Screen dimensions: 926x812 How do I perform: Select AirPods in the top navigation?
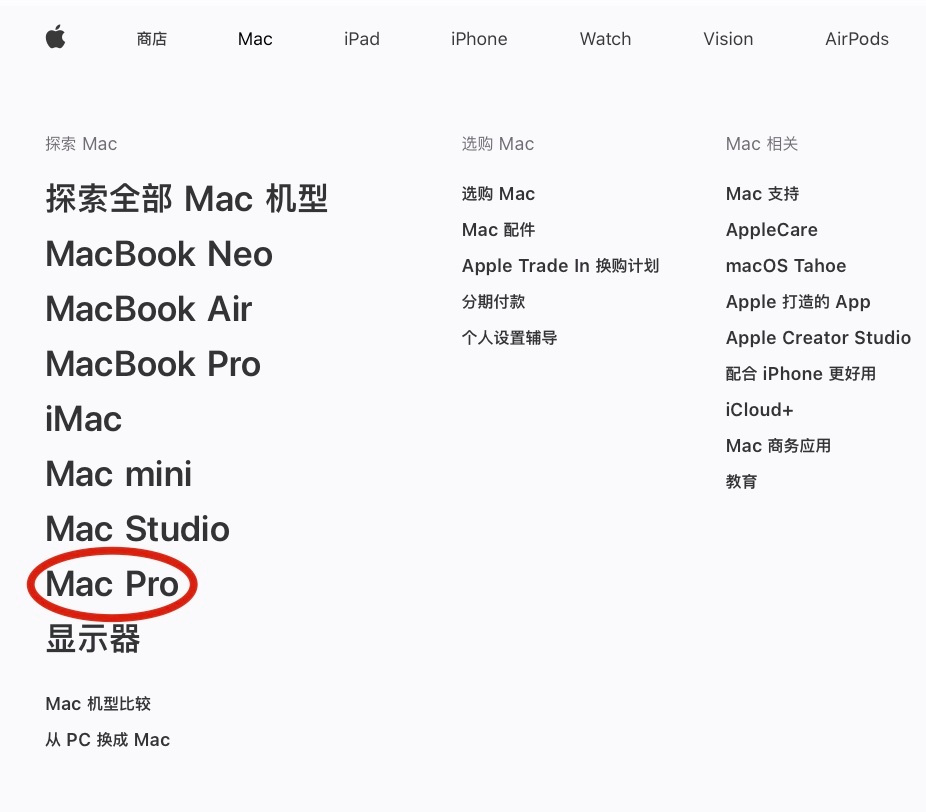[857, 39]
